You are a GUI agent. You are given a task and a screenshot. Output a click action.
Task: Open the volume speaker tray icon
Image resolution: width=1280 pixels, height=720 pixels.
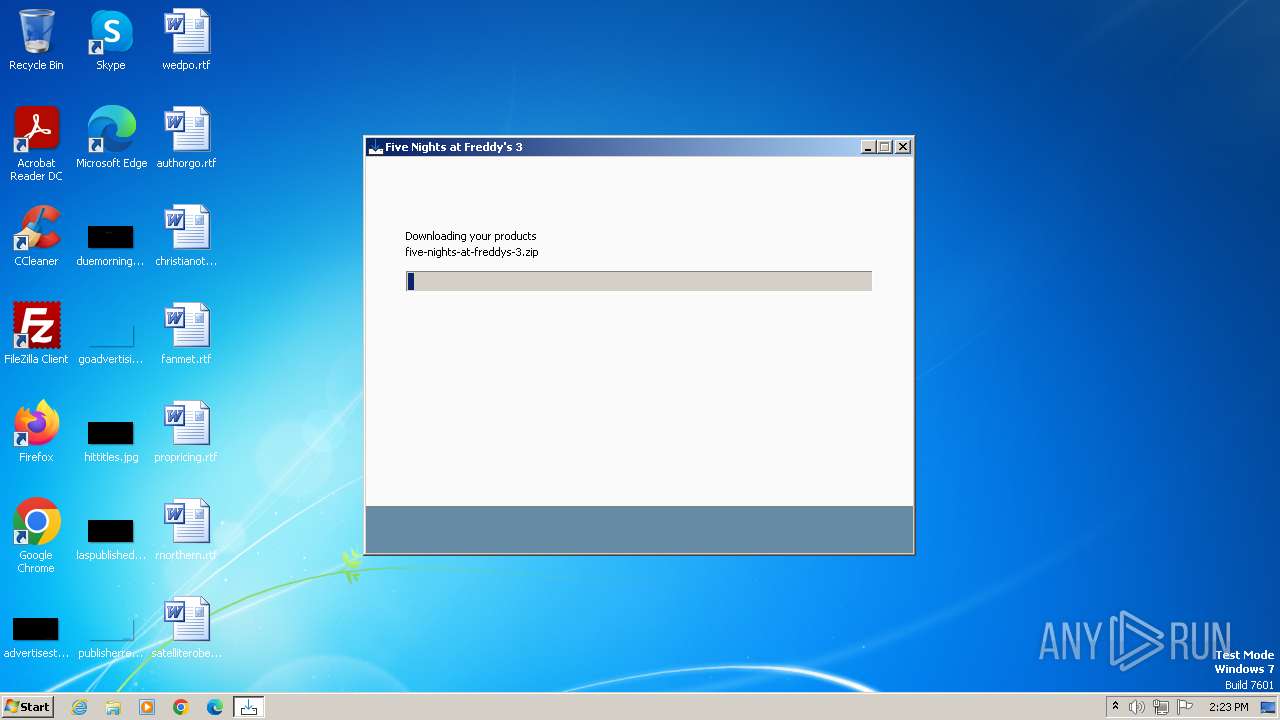tap(1137, 707)
